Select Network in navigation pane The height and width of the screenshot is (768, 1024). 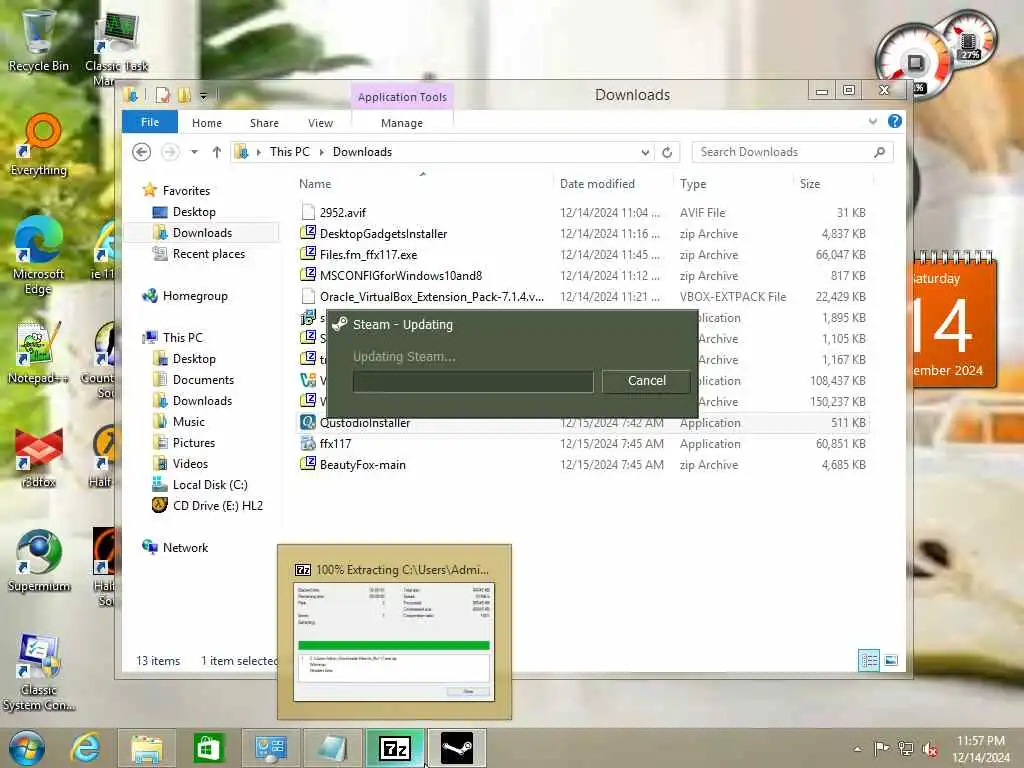185,548
